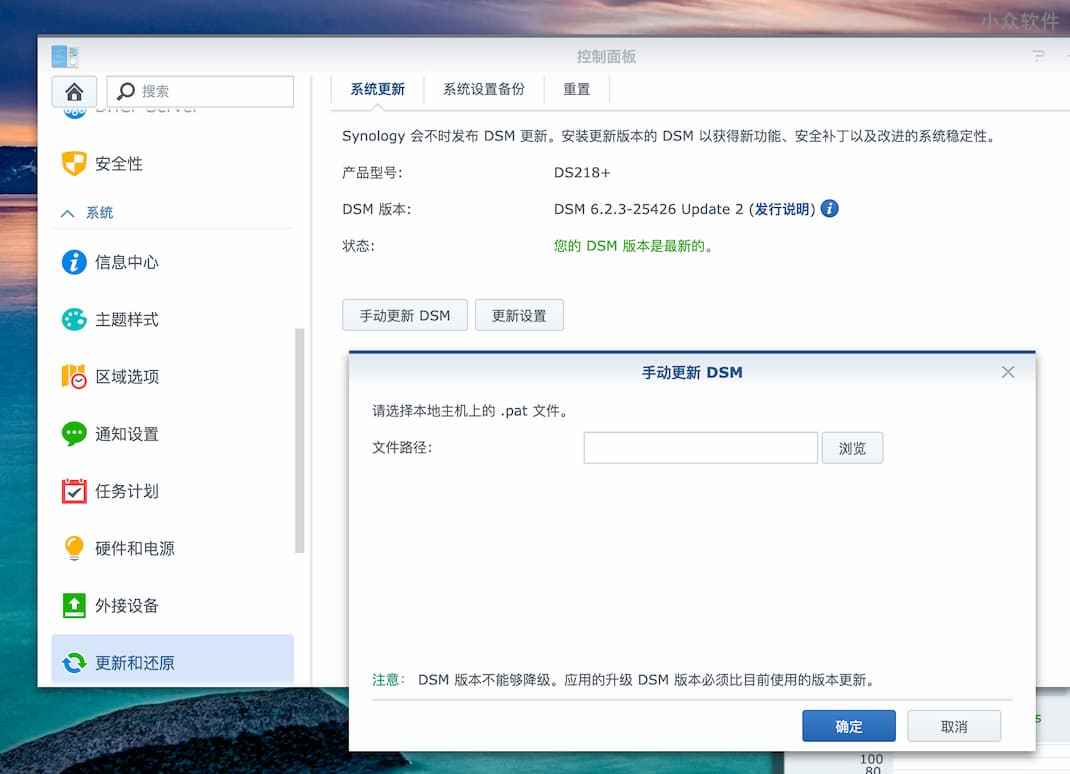Open Task Scheduler calendar icon
The width and height of the screenshot is (1070, 774).
coord(74,491)
